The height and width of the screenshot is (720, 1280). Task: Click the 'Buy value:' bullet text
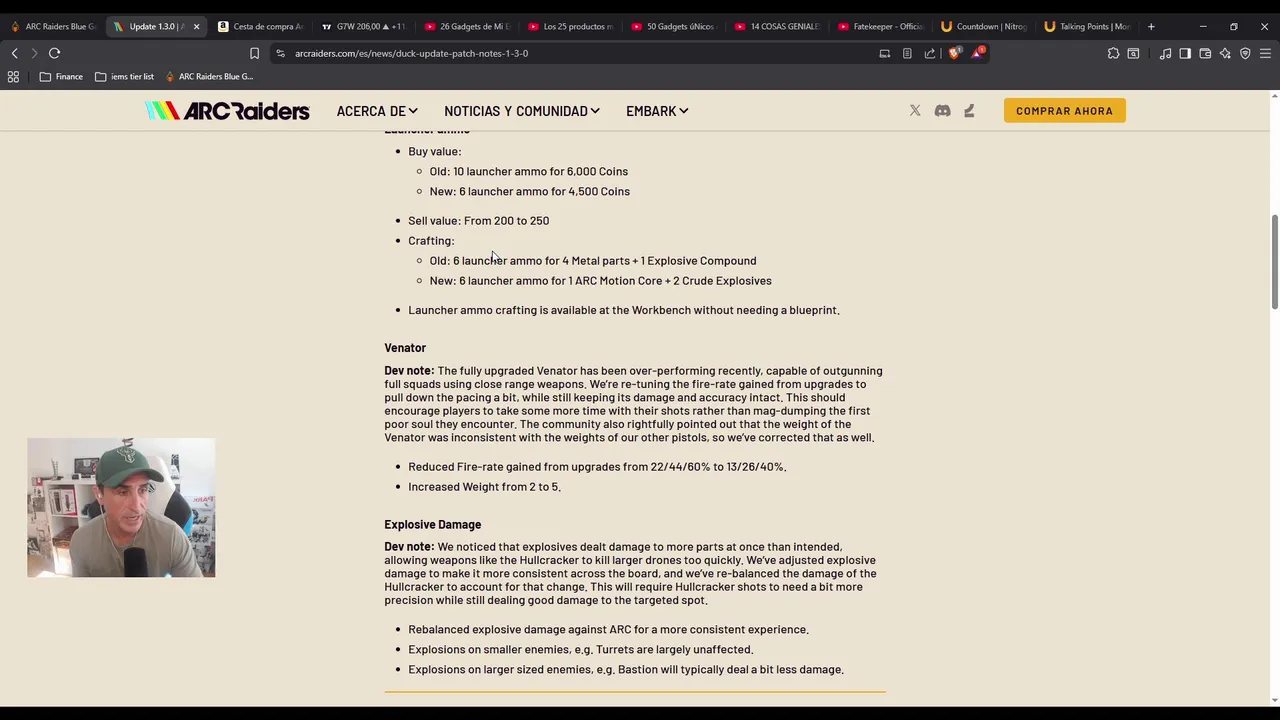pyautogui.click(x=434, y=152)
